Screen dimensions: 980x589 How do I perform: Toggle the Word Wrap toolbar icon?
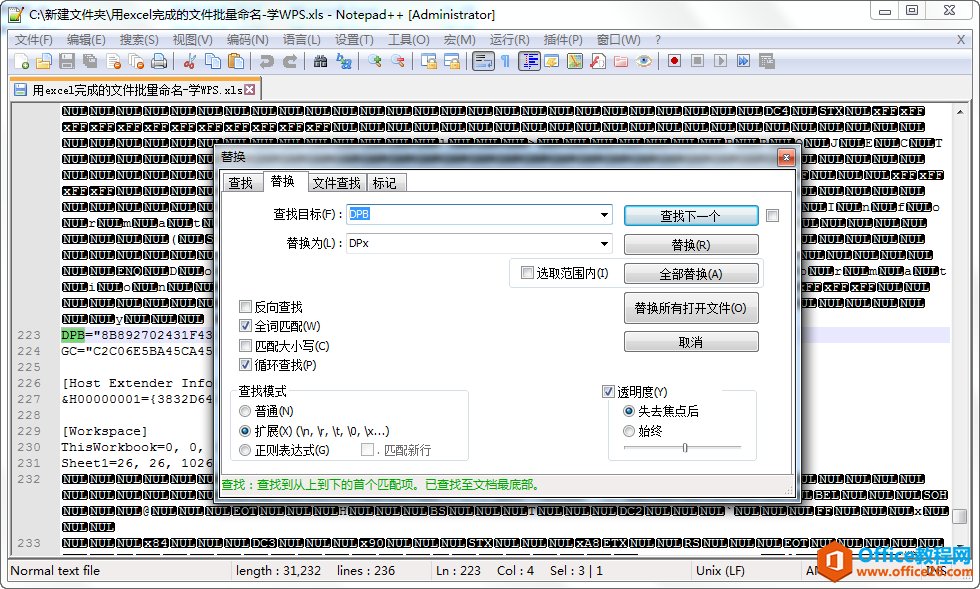(483, 61)
